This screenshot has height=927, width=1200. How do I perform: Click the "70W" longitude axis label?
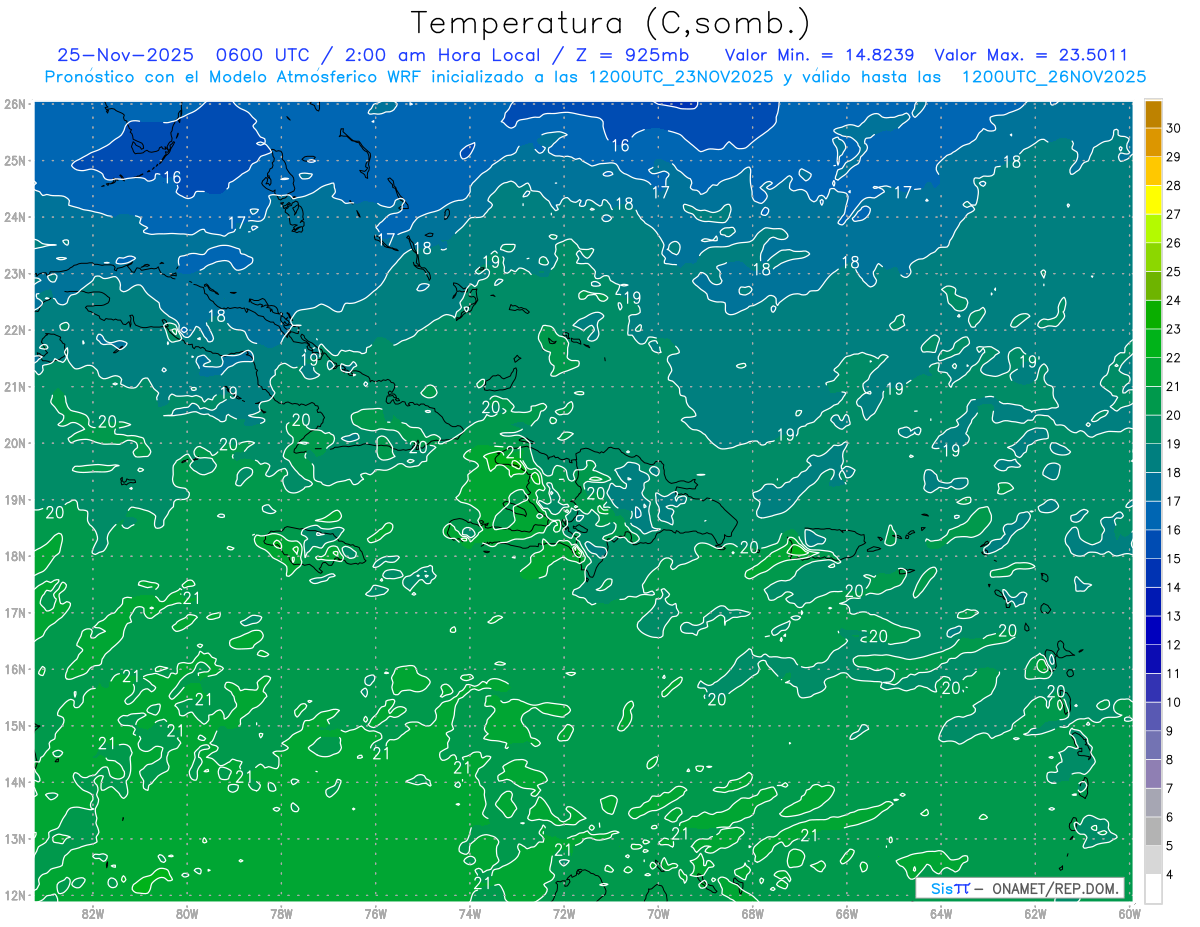coord(658,913)
